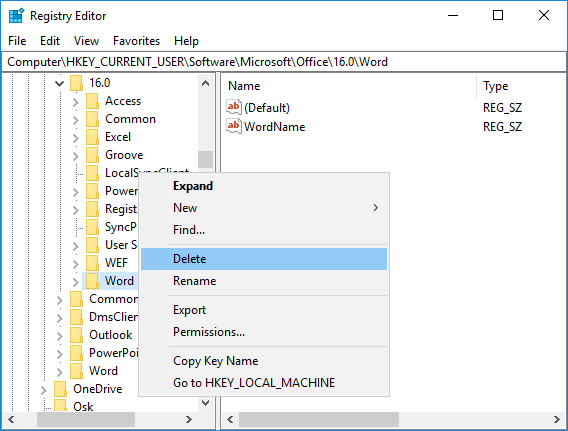This screenshot has width=568, height=431.
Task: Click the WEF folder icon
Action: tap(92, 263)
